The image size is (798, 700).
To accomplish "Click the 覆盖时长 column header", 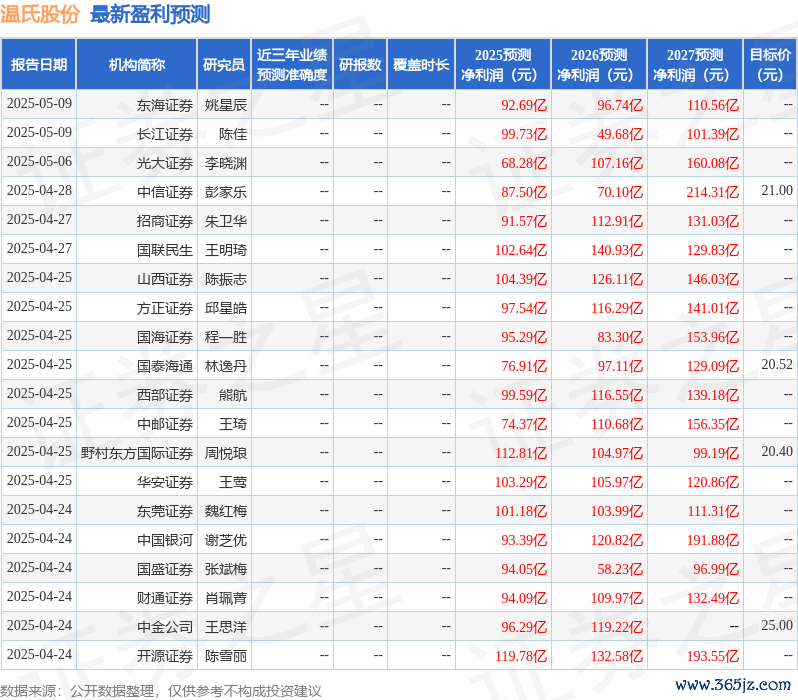I will click(x=421, y=65).
